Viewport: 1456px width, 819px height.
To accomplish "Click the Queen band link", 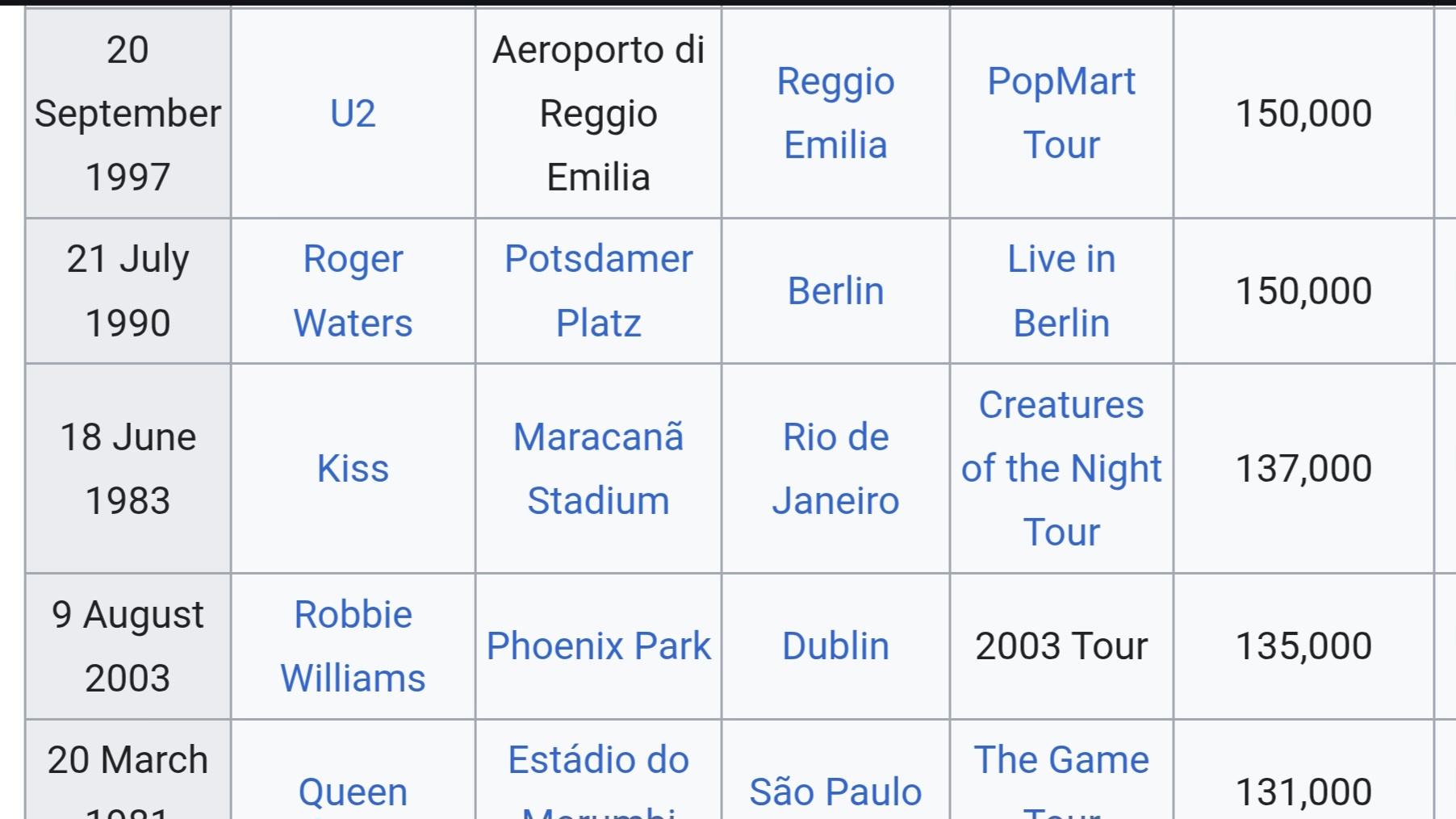I will click(x=353, y=792).
